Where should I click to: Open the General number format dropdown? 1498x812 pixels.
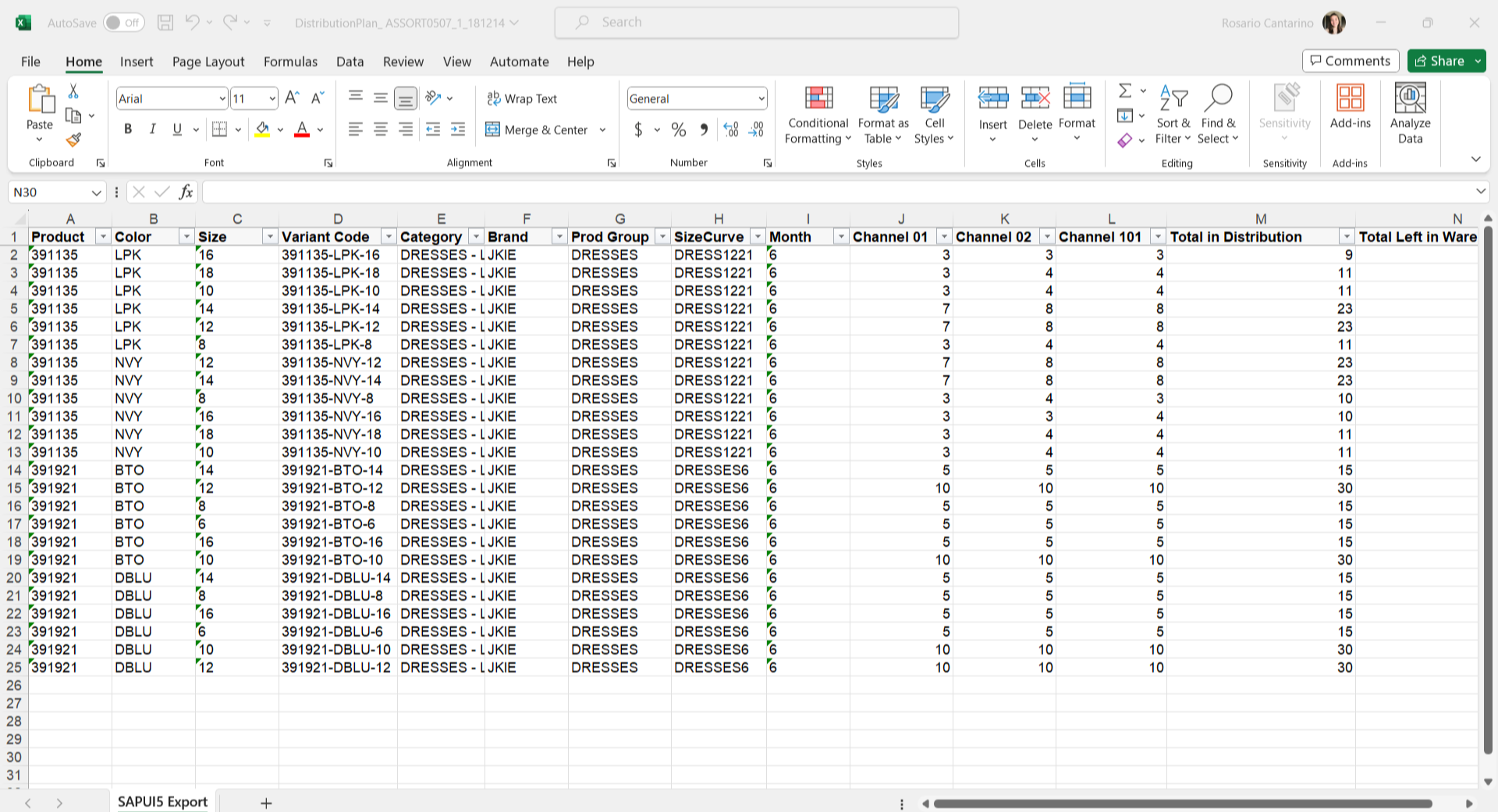(x=761, y=98)
